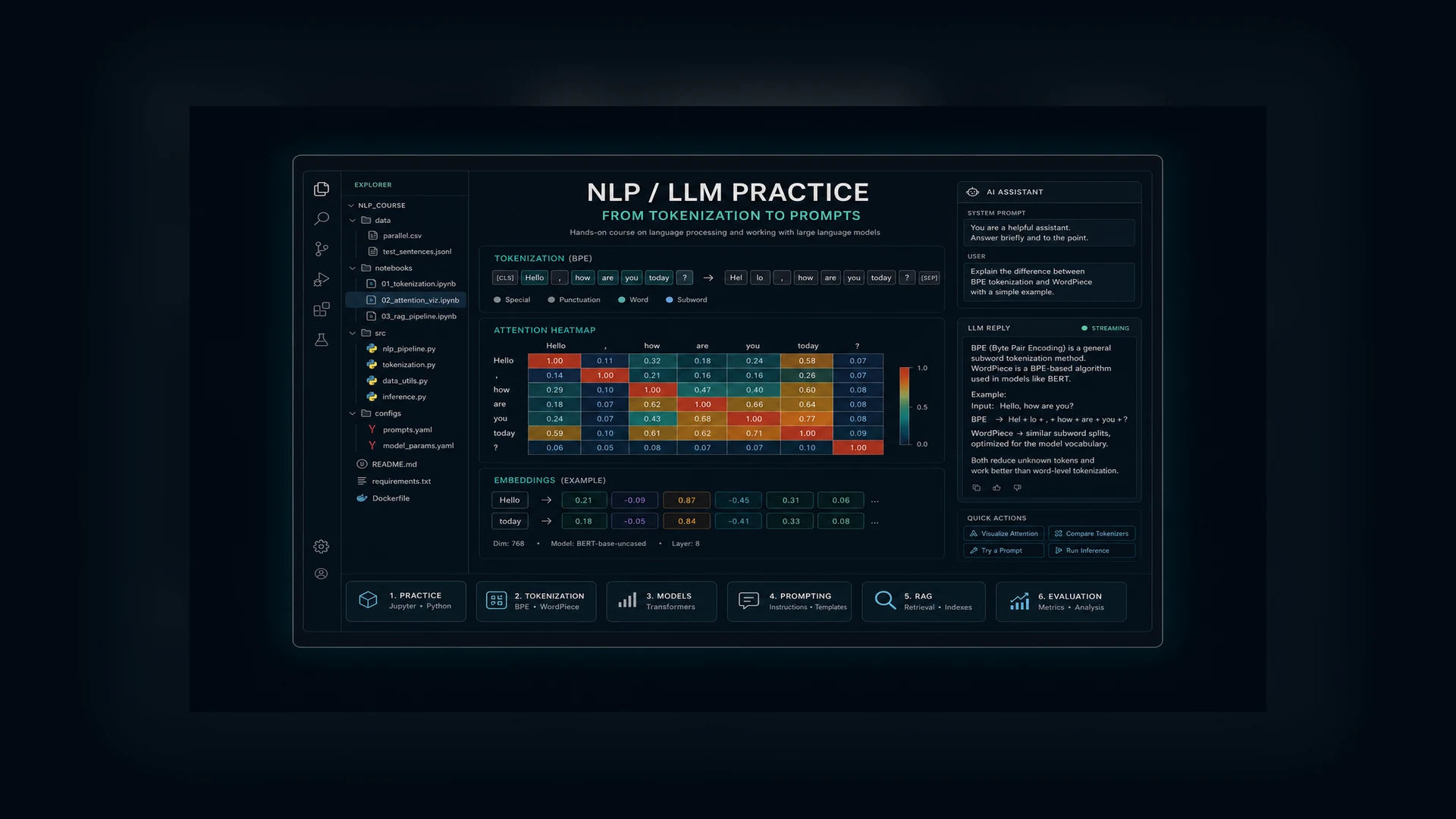Viewport: 1456px width, 819px height.
Task: Collapse the configs folder
Action: tap(353, 413)
